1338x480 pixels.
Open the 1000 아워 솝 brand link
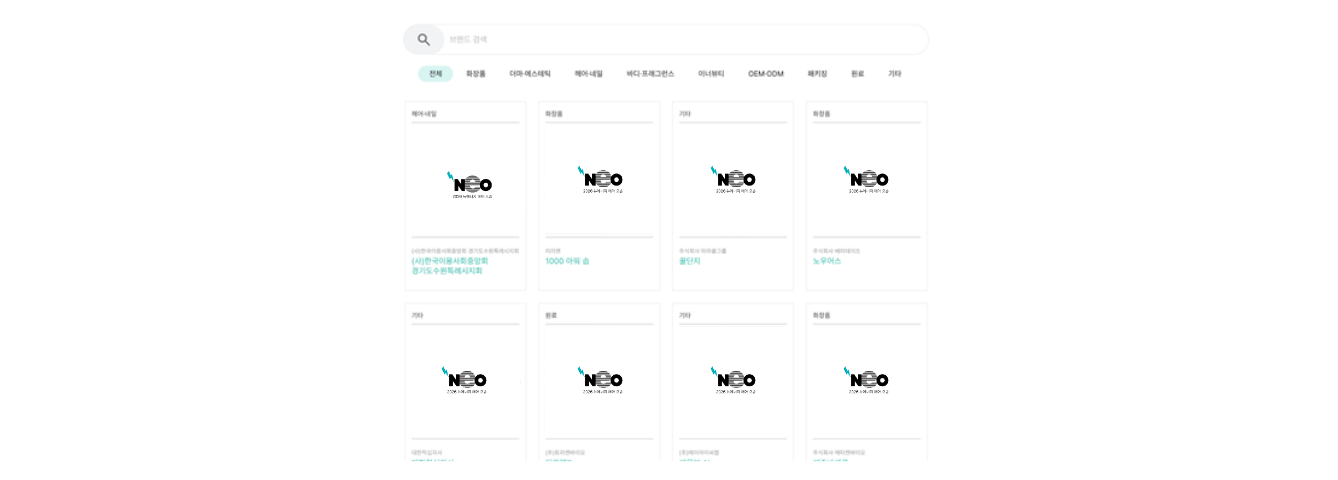567,261
